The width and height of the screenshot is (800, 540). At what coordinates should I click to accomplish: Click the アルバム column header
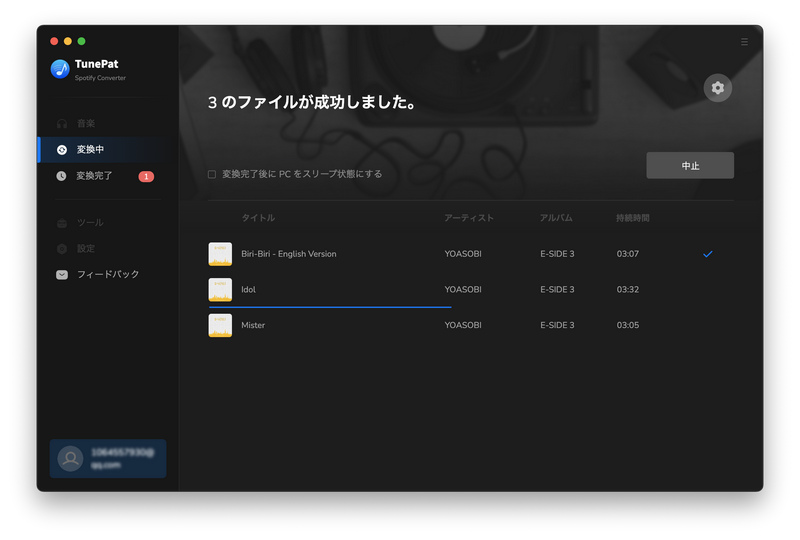[x=556, y=218]
